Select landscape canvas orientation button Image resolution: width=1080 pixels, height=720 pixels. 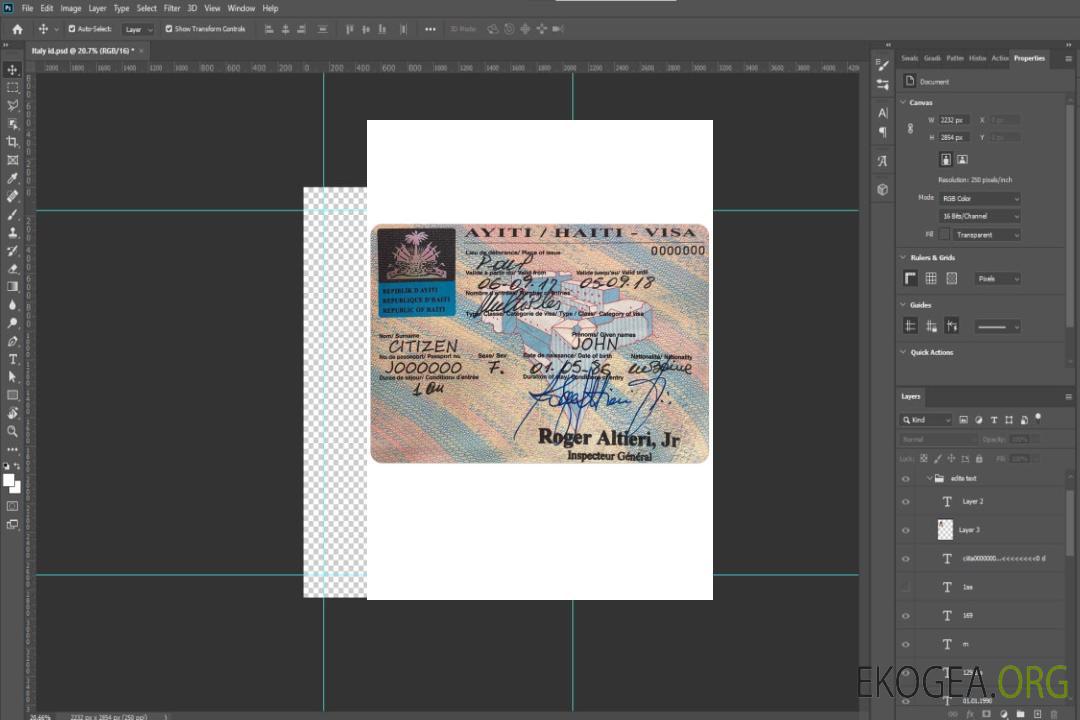[x=962, y=160]
